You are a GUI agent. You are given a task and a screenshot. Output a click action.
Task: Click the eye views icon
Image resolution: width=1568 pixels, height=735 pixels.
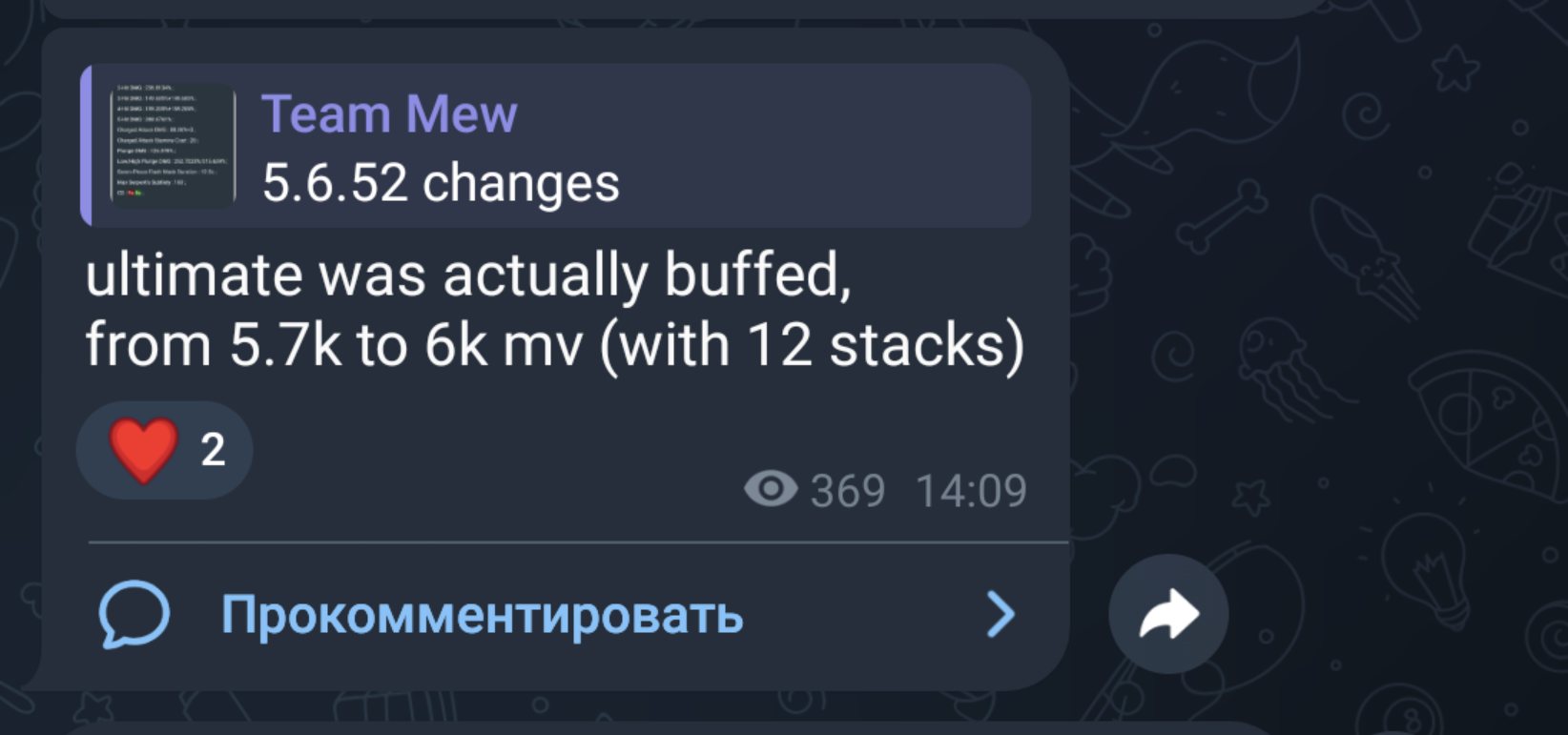pyautogui.click(x=771, y=489)
